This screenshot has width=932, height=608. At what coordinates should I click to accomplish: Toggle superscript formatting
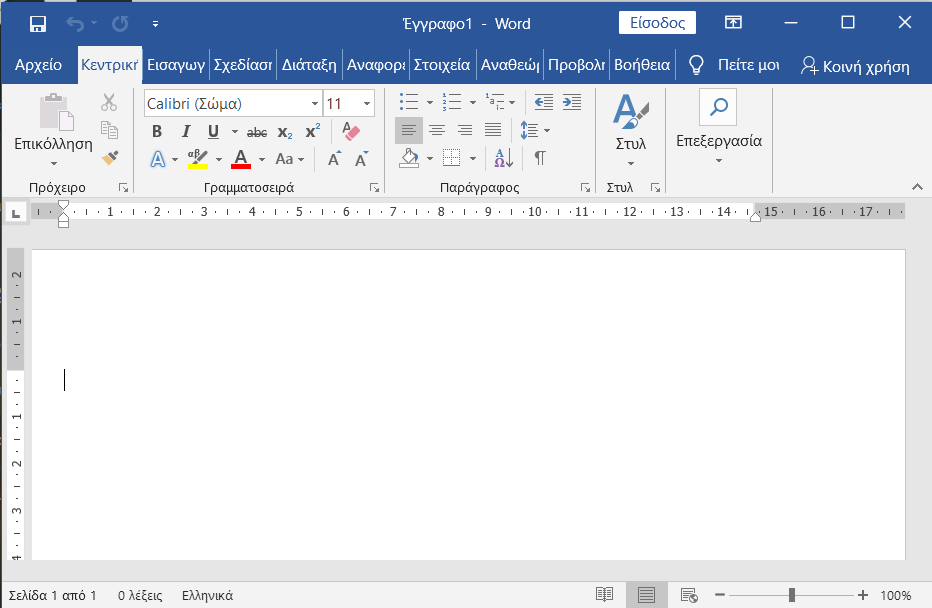coord(313,131)
